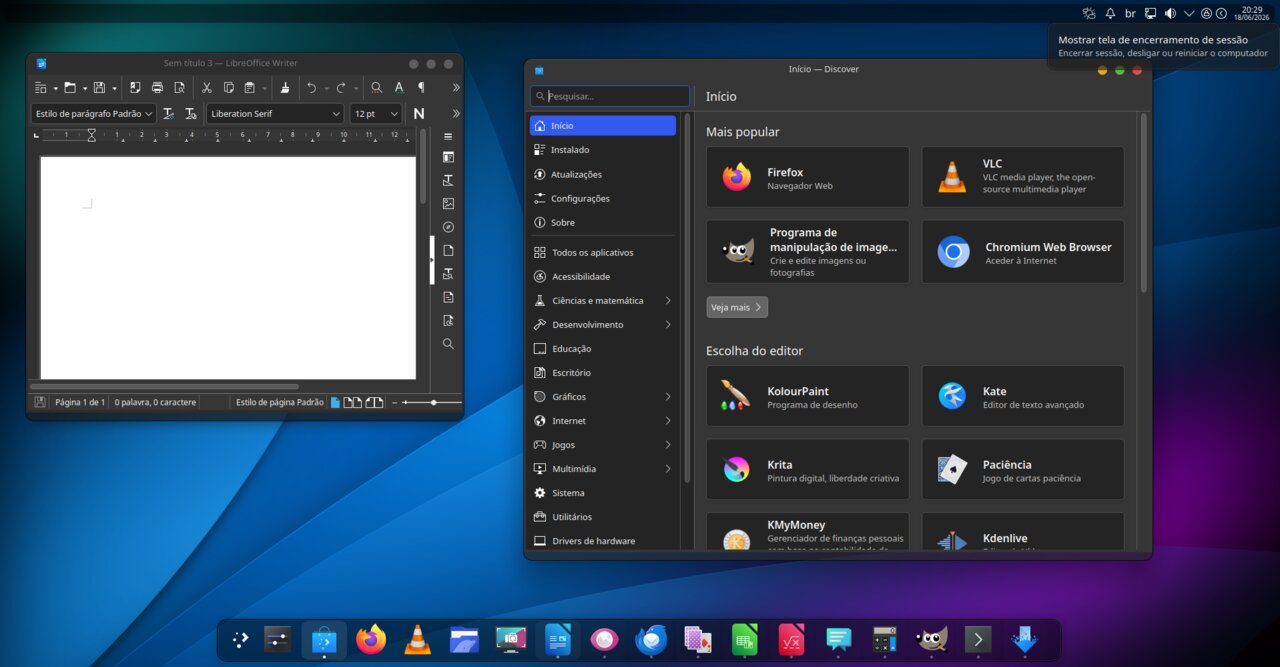
Task: Open GIMP from the dock
Action: (931, 639)
